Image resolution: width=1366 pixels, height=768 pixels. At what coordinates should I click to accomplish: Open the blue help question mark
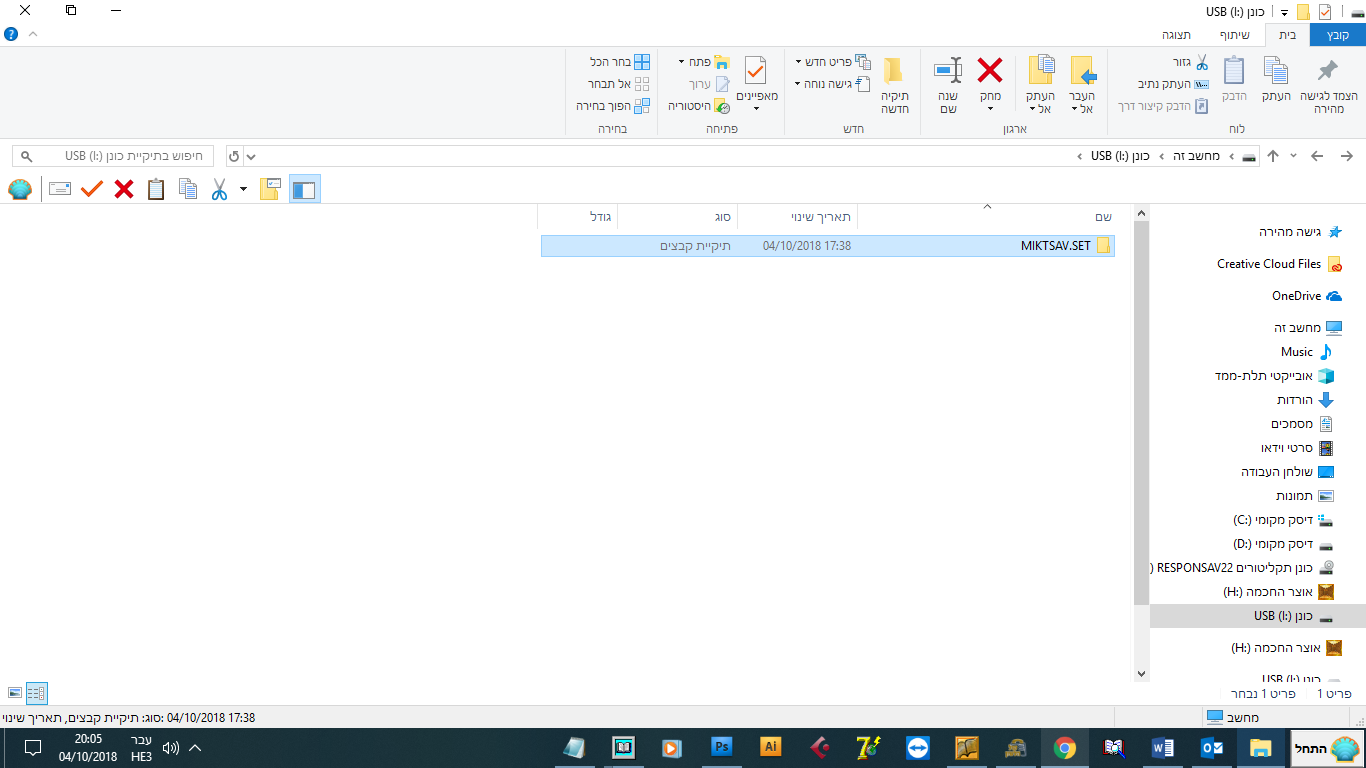(x=10, y=34)
